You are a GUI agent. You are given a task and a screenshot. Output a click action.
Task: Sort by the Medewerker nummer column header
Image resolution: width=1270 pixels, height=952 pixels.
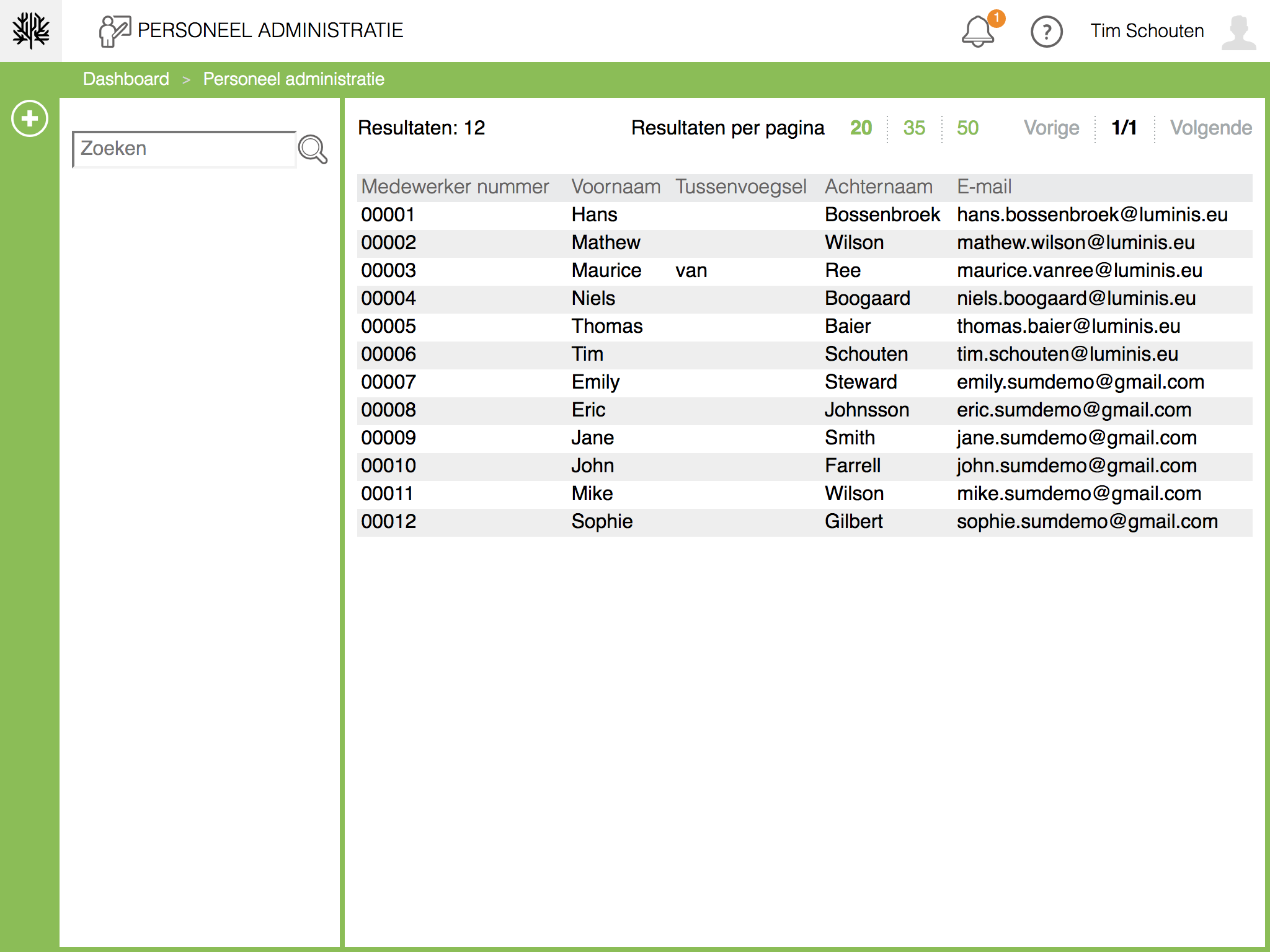tap(455, 187)
